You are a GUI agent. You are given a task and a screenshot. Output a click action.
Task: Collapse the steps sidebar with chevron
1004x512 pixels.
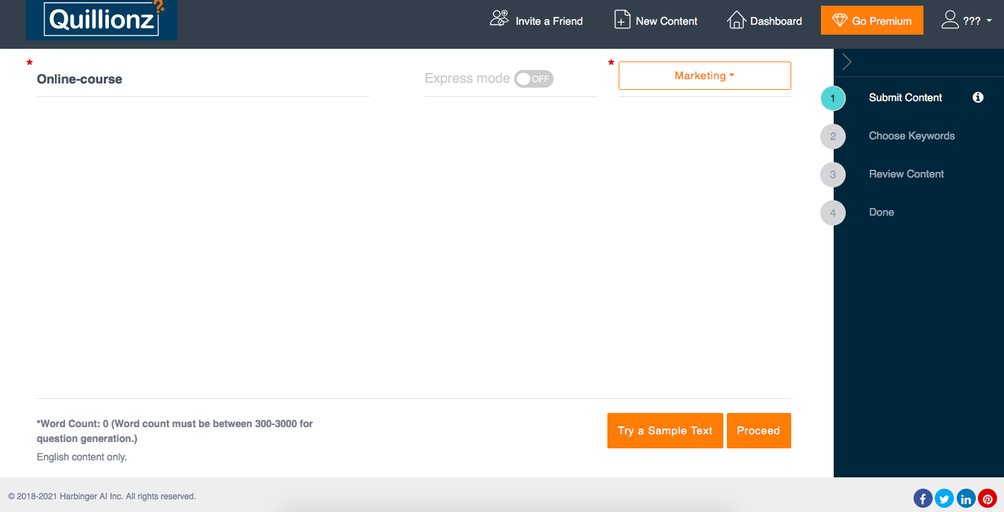click(847, 62)
